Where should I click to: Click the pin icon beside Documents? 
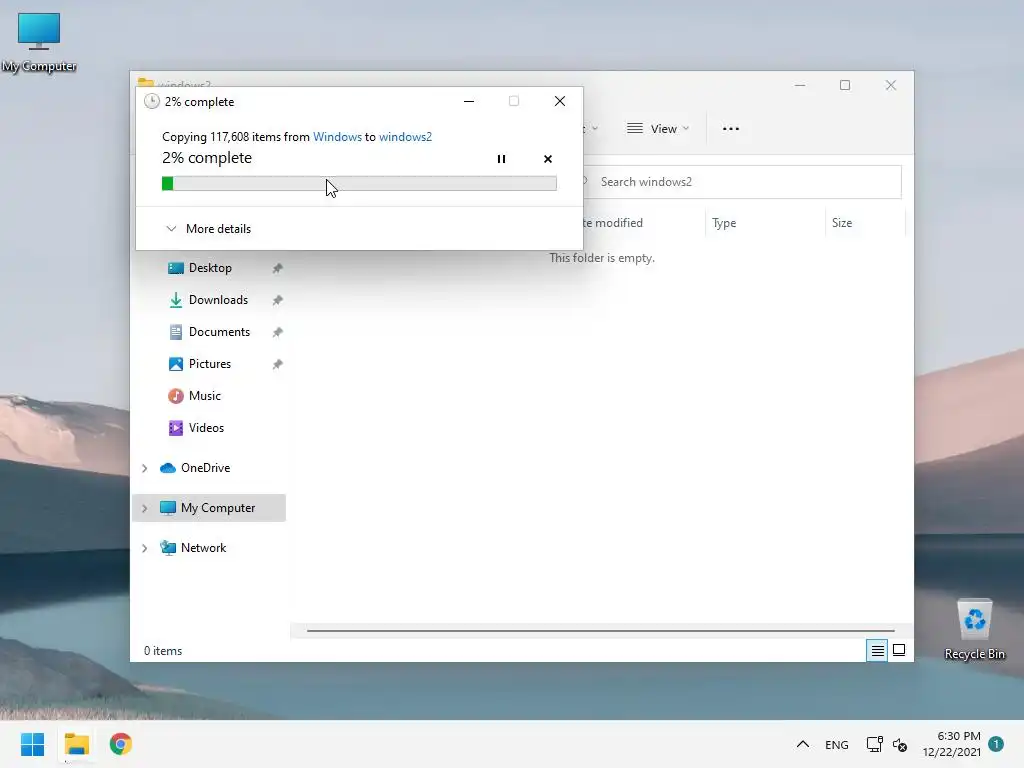(x=278, y=332)
